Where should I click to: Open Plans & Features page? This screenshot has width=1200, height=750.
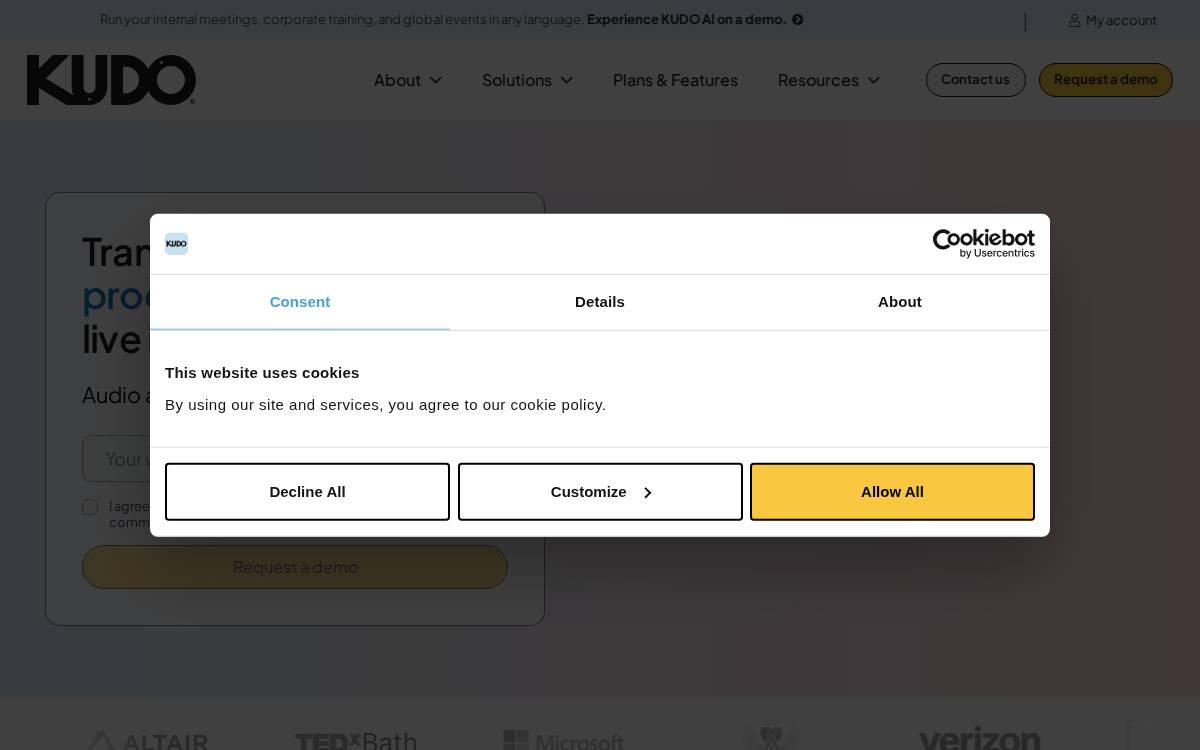675,80
